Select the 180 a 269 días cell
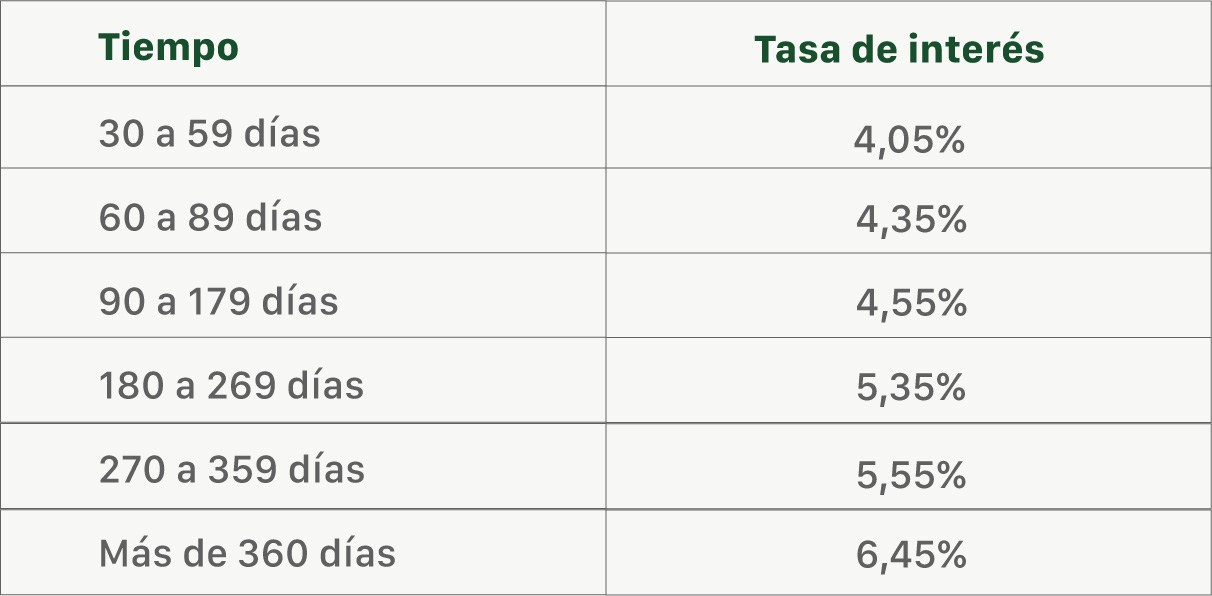 pyautogui.click(x=231, y=385)
